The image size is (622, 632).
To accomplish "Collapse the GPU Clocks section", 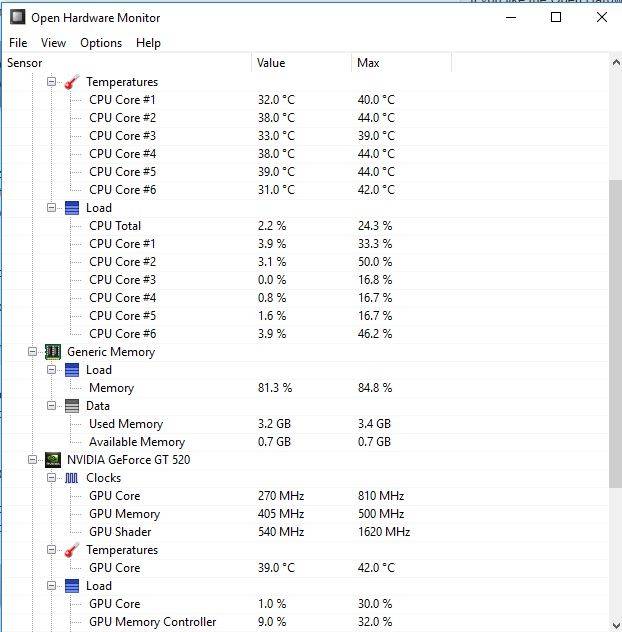I will [x=51, y=478].
